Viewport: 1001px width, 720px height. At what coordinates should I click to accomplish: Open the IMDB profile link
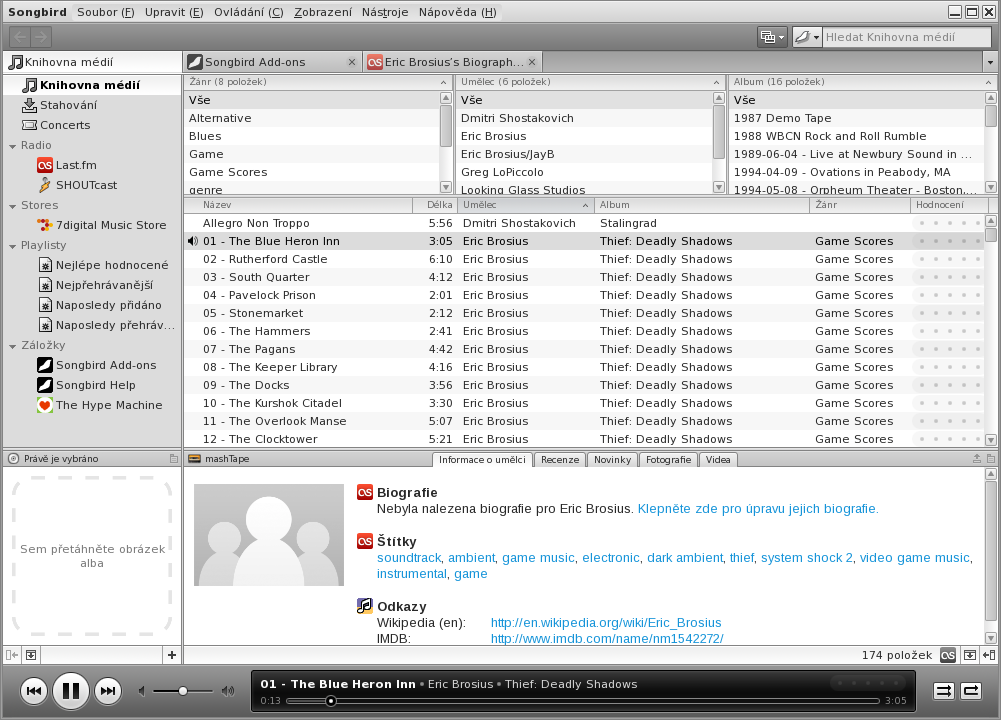click(x=607, y=638)
